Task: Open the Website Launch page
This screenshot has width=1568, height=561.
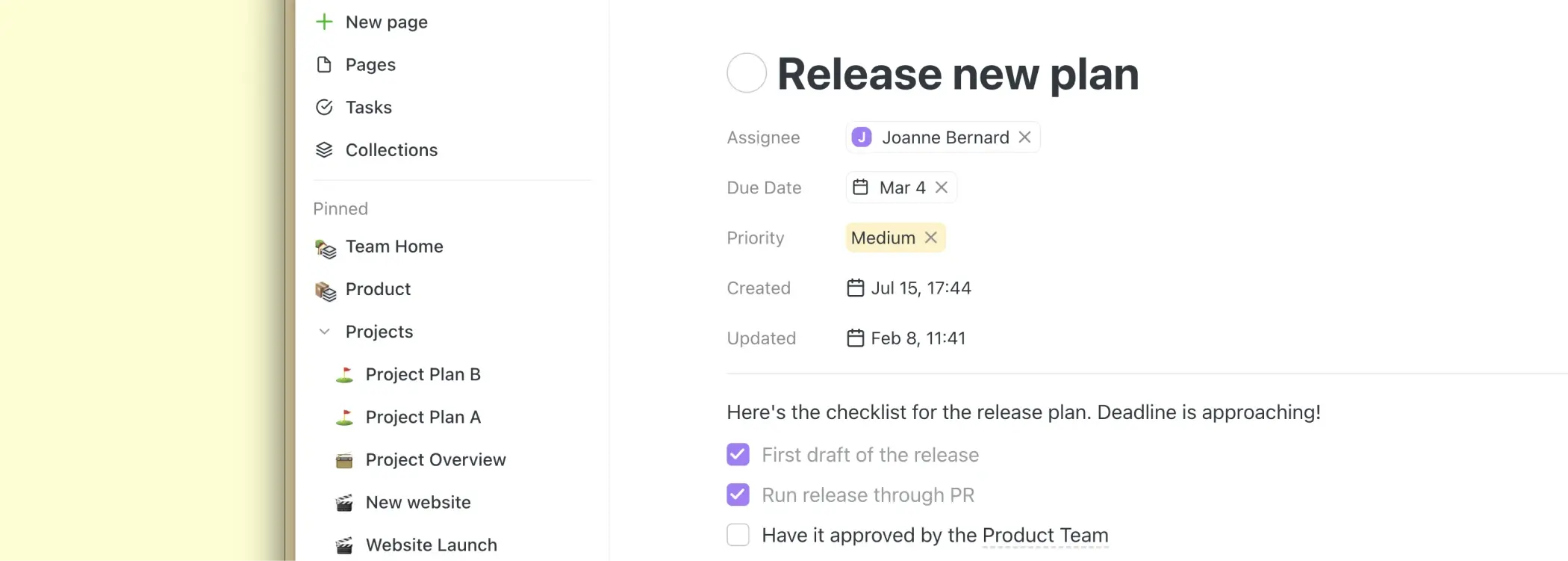Action: (431, 545)
